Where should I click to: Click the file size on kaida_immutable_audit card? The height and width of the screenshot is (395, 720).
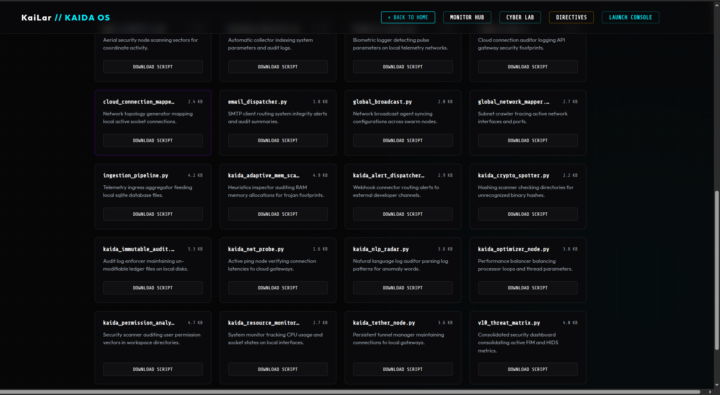click(195, 249)
